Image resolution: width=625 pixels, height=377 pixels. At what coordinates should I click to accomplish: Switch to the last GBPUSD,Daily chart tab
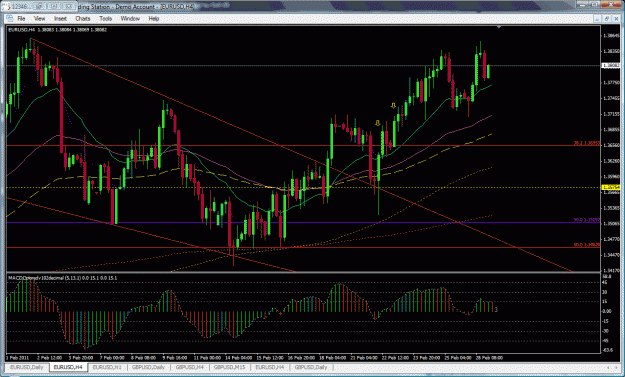311,367
